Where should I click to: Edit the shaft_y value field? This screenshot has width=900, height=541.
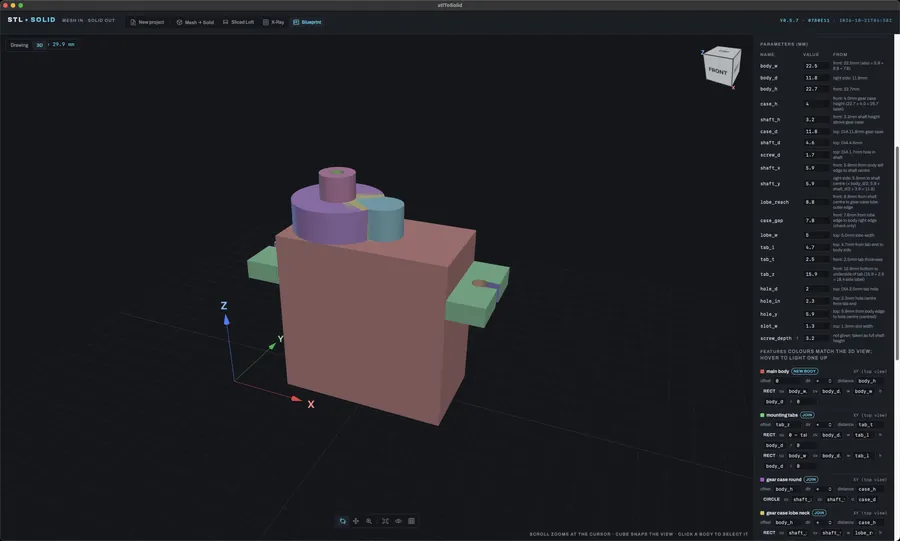(815, 184)
